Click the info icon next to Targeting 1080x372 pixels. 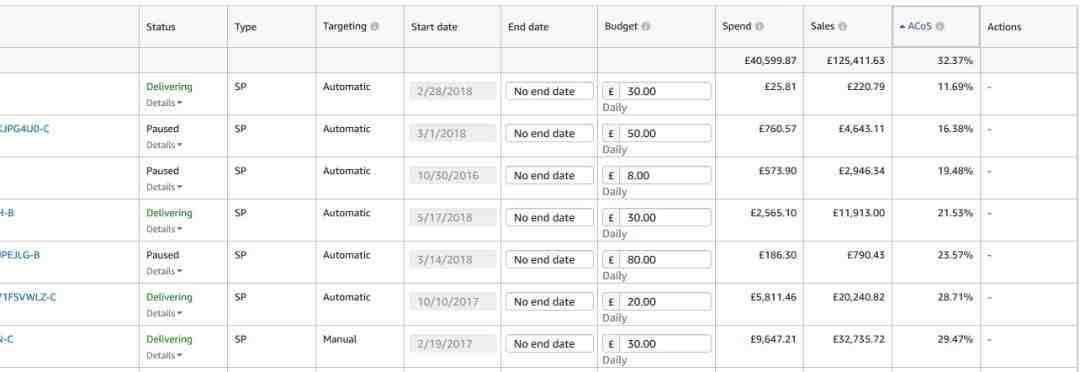(375, 27)
